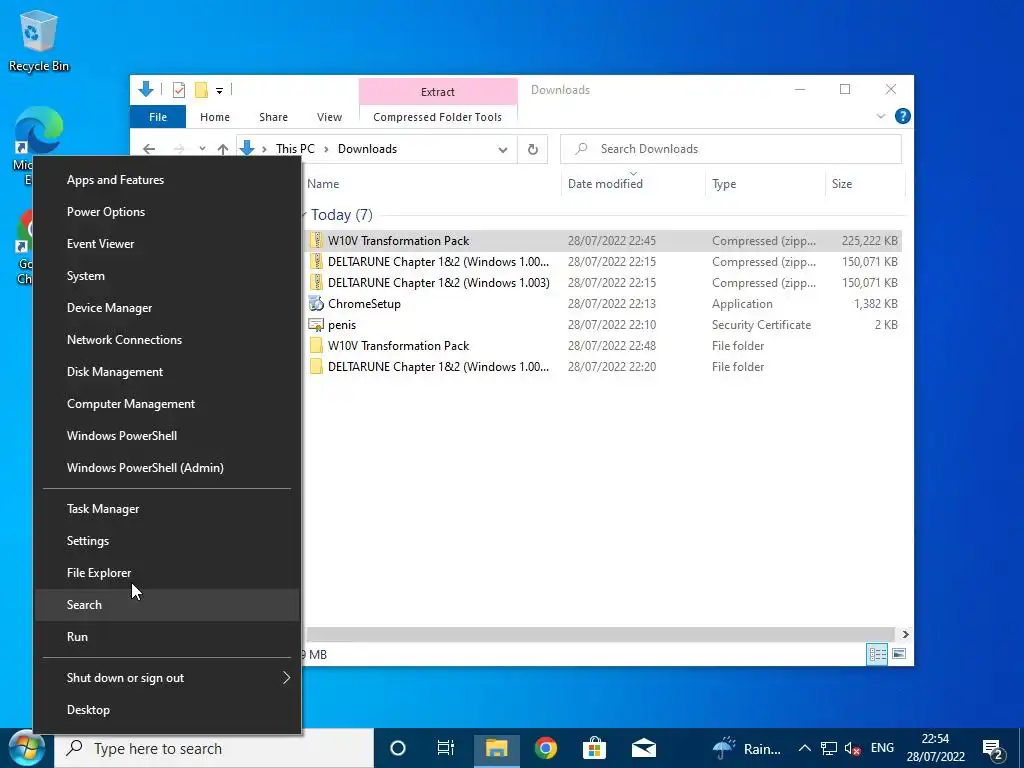Click Downloads in the address breadcrumb
Viewport: 1024px width, 768px height.
click(x=367, y=149)
